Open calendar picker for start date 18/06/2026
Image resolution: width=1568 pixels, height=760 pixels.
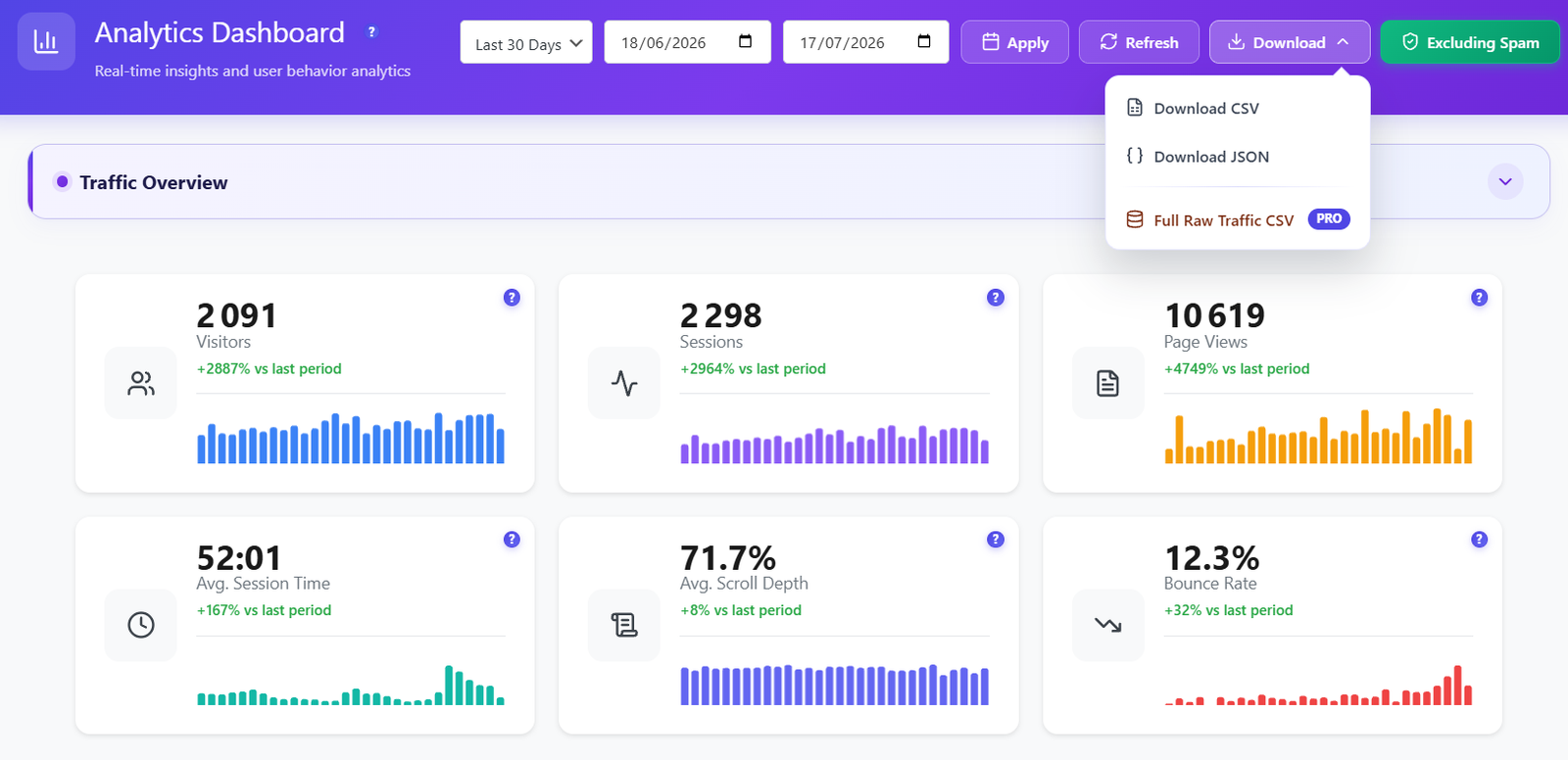745,41
